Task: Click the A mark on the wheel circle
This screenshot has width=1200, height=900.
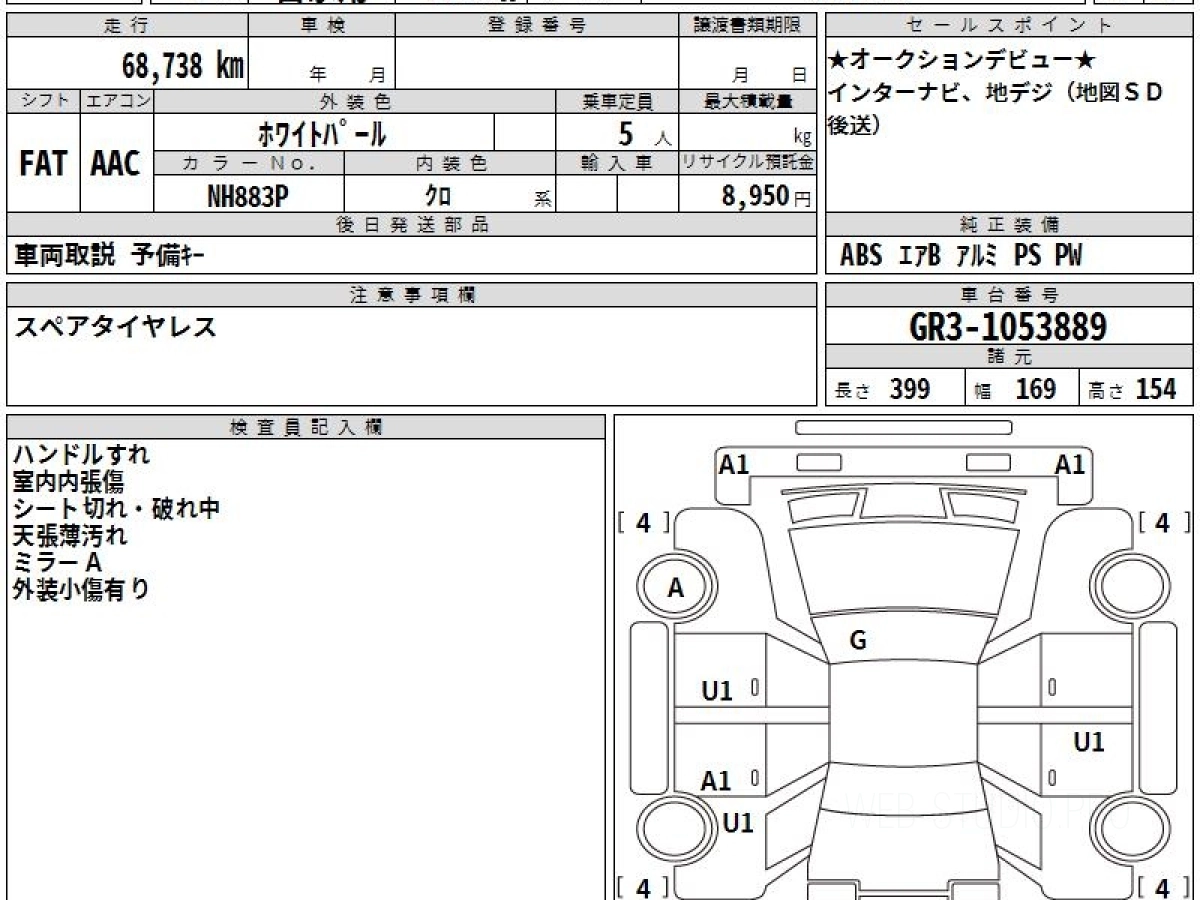Action: [x=676, y=589]
